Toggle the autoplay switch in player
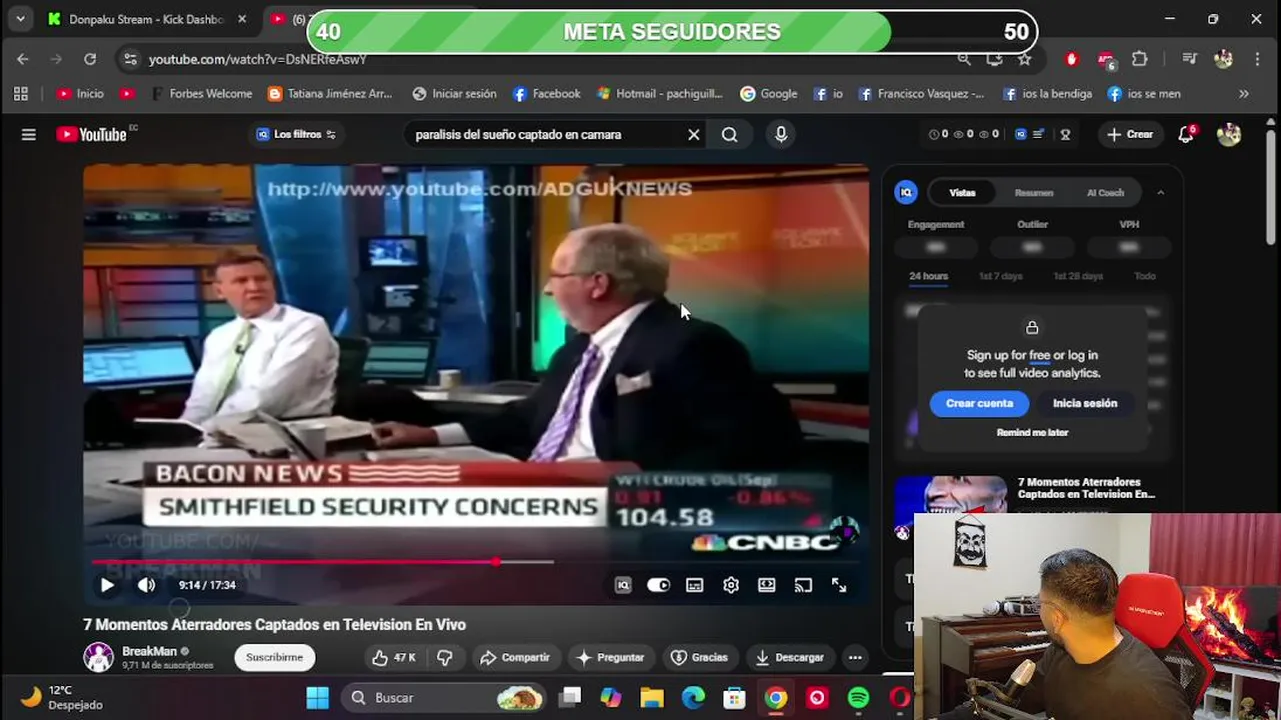Screen dimensions: 1281x720 click(x=658, y=585)
